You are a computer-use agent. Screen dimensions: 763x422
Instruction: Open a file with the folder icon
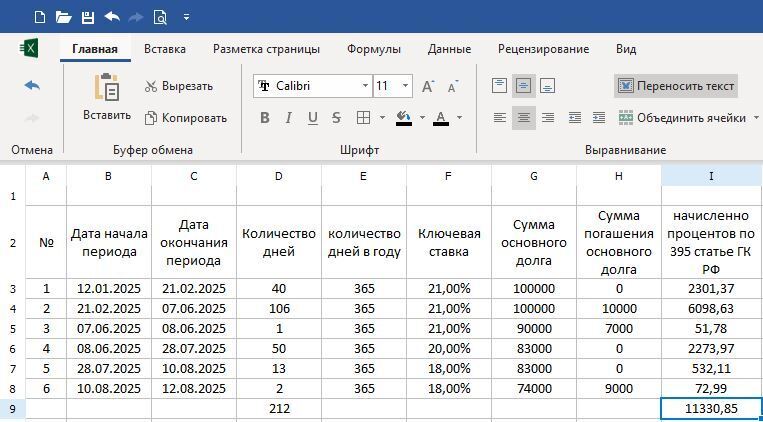click(64, 18)
